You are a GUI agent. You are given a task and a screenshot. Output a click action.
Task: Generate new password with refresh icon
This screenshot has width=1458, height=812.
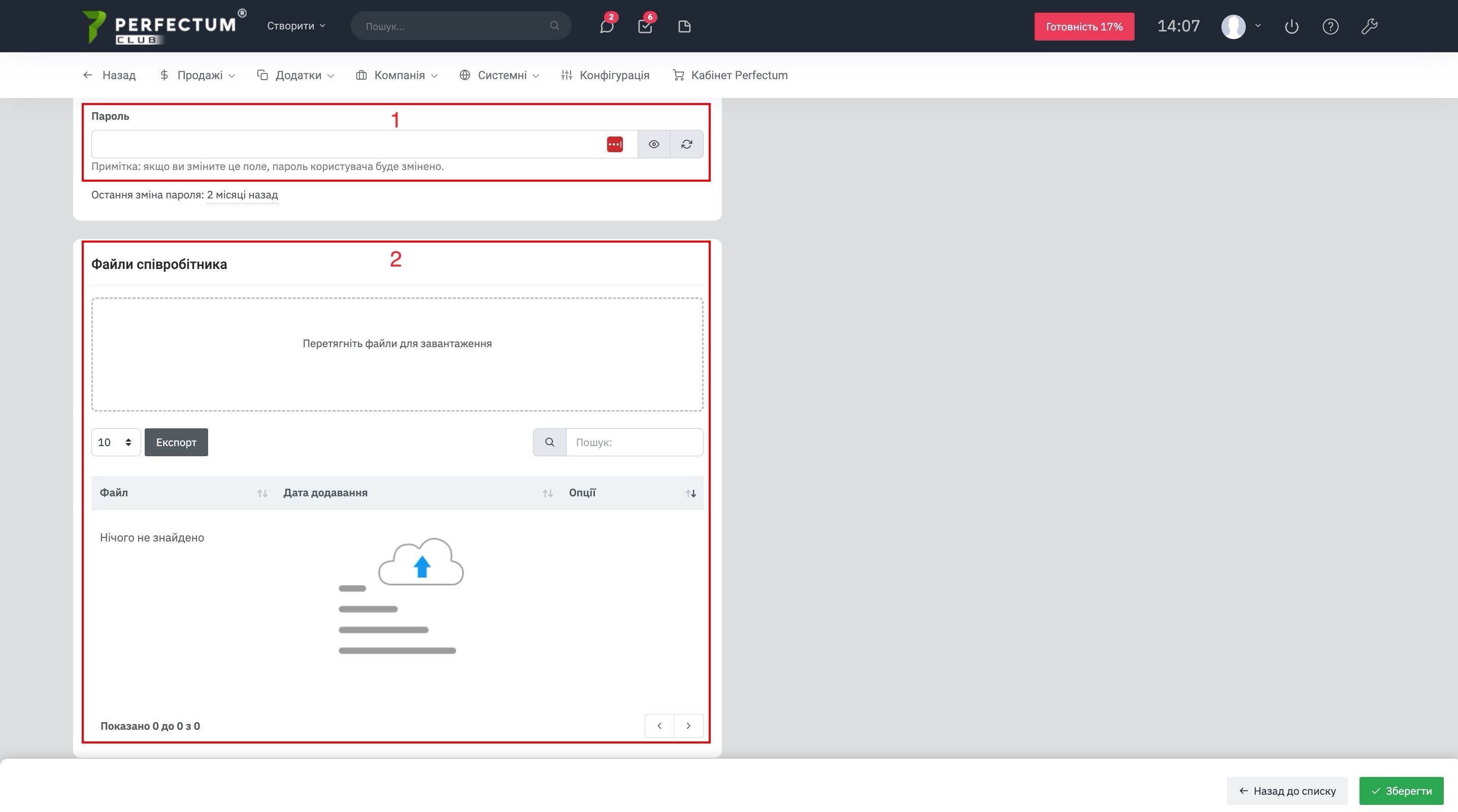coord(686,144)
